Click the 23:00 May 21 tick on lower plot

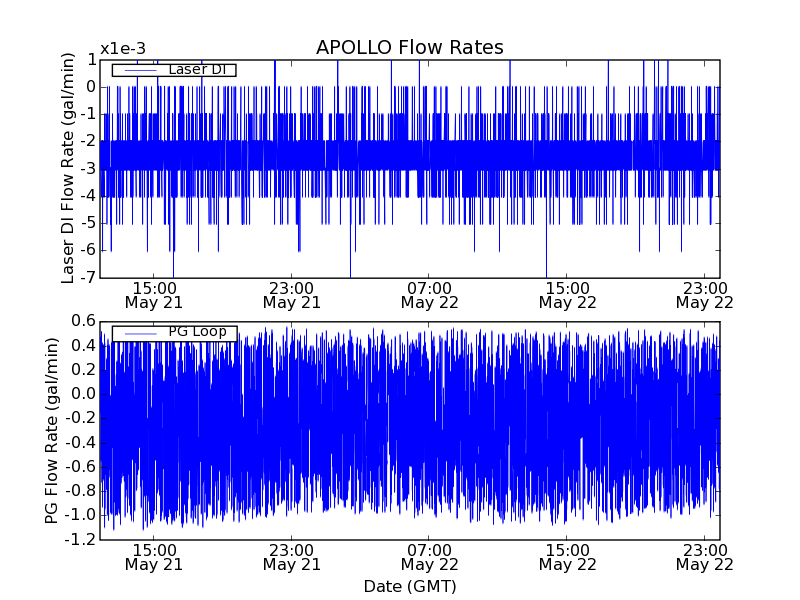tap(291, 557)
